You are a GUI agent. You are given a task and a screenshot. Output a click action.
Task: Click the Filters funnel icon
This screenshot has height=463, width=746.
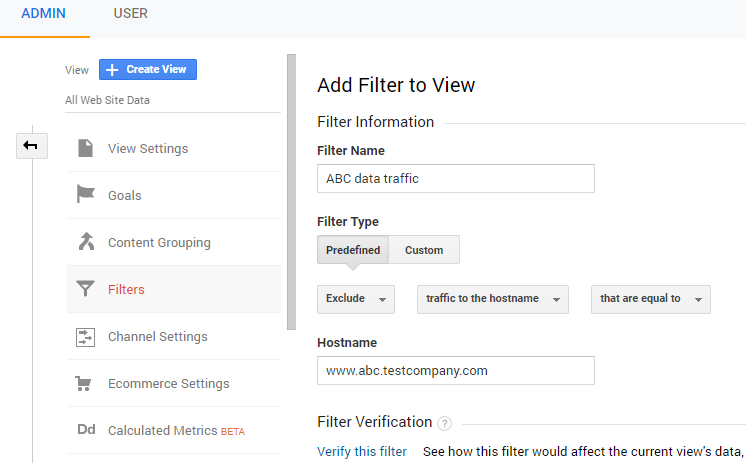[86, 289]
